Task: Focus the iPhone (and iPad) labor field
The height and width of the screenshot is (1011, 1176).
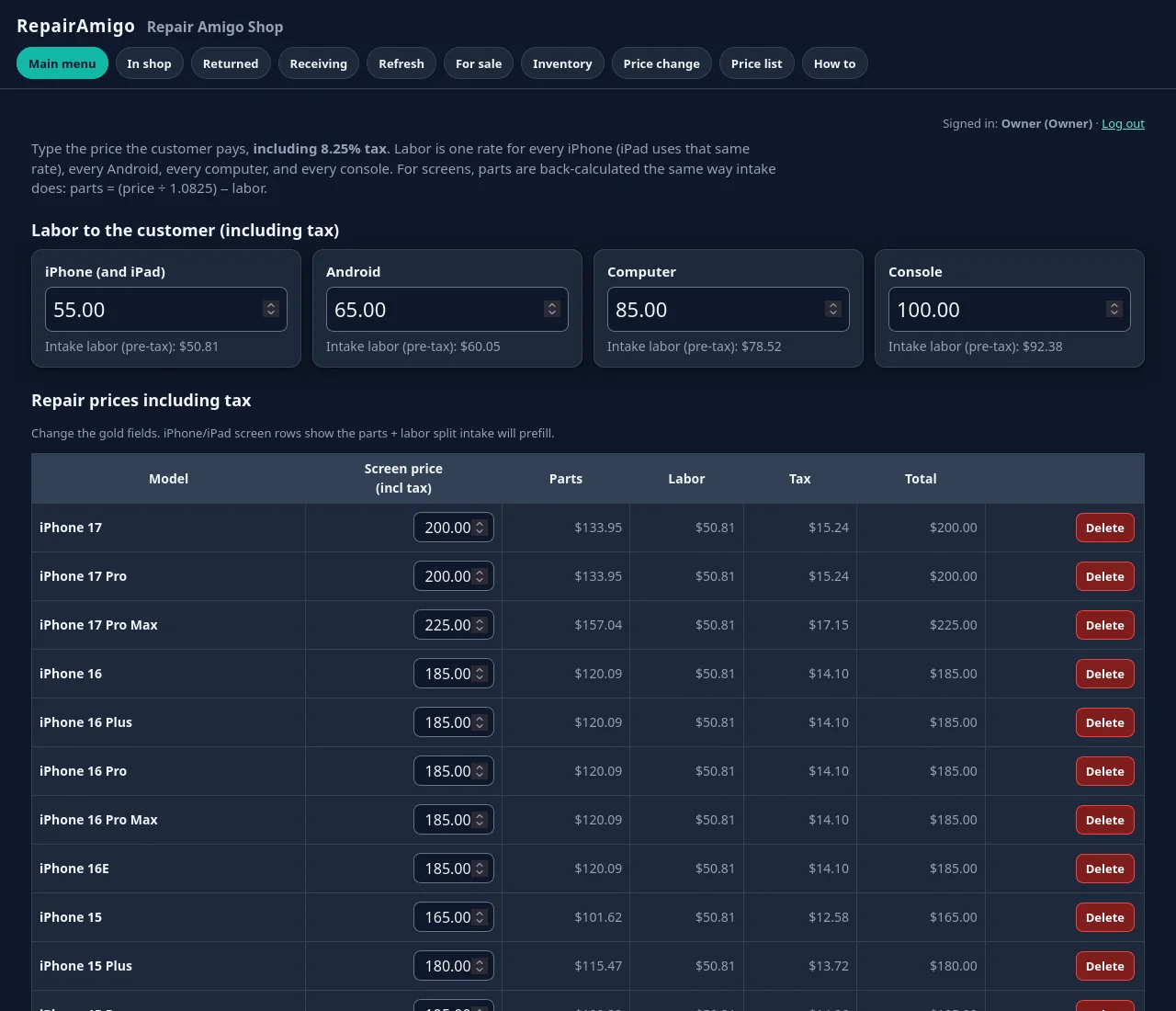Action: (166, 310)
